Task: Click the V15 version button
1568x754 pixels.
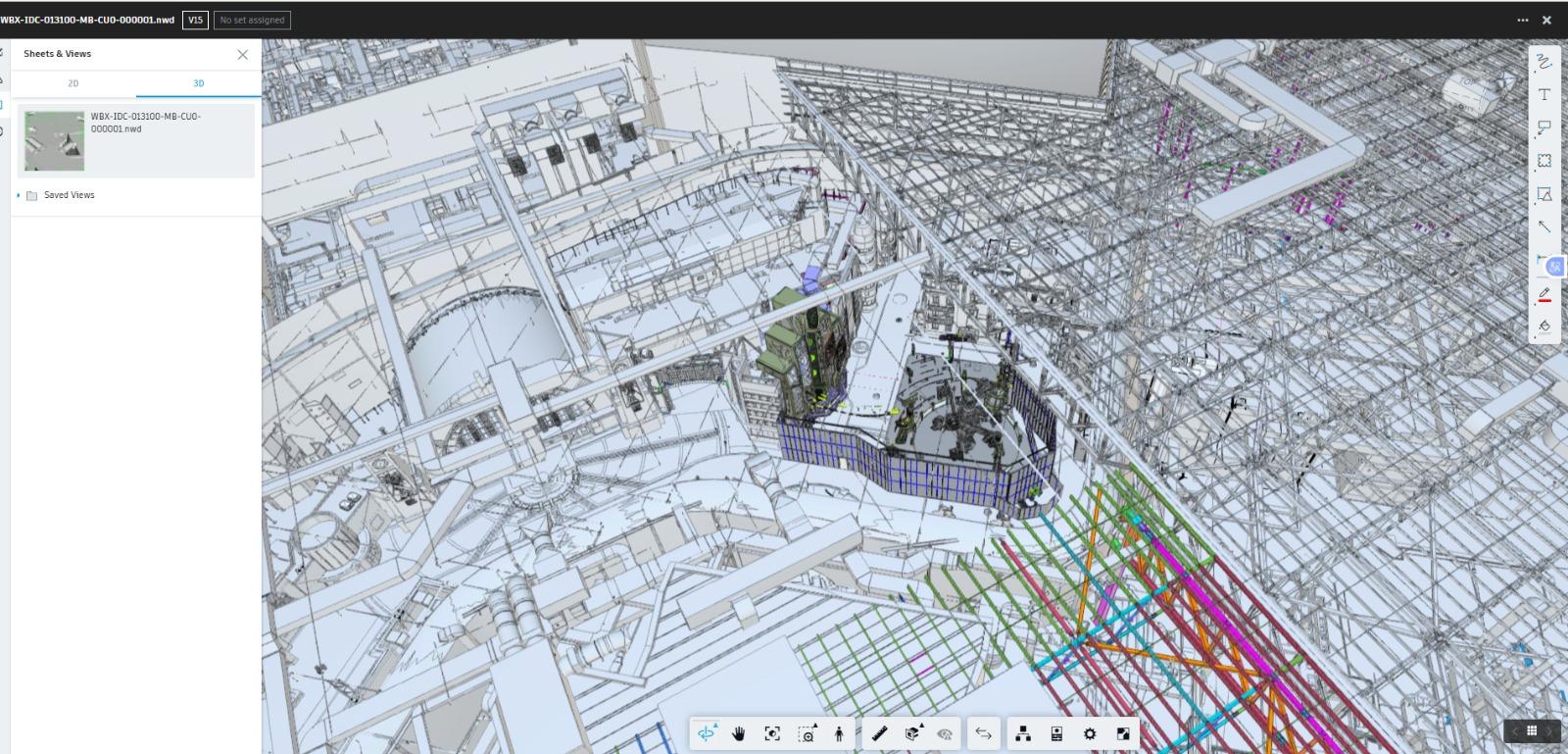Action: [195, 20]
